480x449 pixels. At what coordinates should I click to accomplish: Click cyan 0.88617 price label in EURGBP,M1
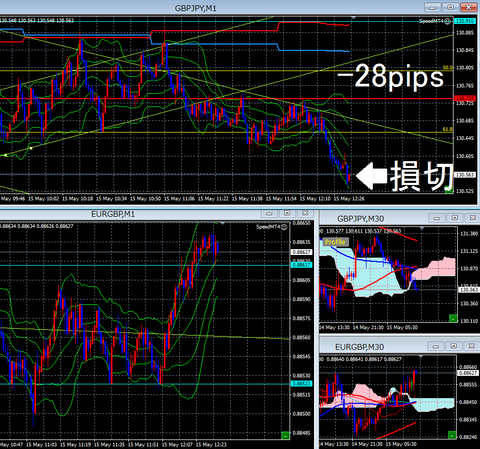click(302, 265)
